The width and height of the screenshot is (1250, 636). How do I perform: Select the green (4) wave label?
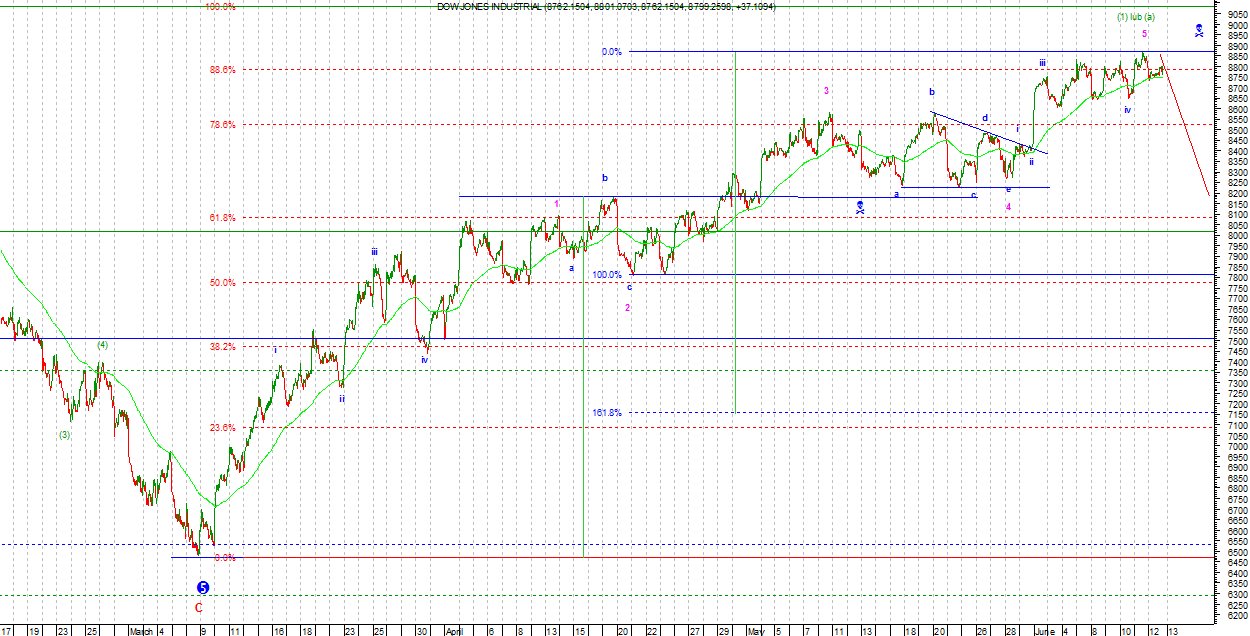pos(102,345)
